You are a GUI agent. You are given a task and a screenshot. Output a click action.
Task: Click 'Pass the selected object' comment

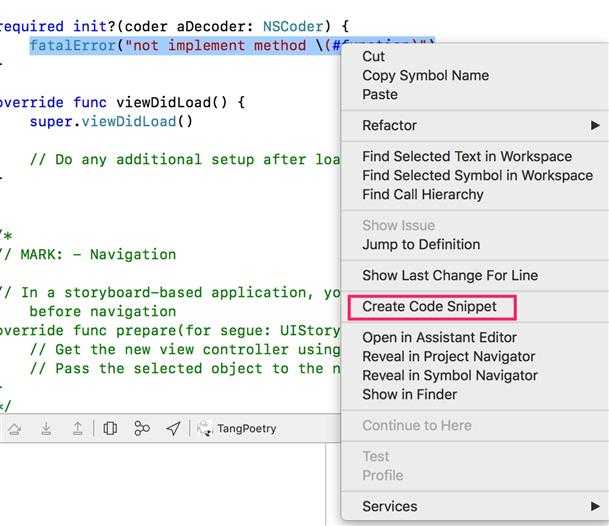pyautogui.click(x=185, y=369)
